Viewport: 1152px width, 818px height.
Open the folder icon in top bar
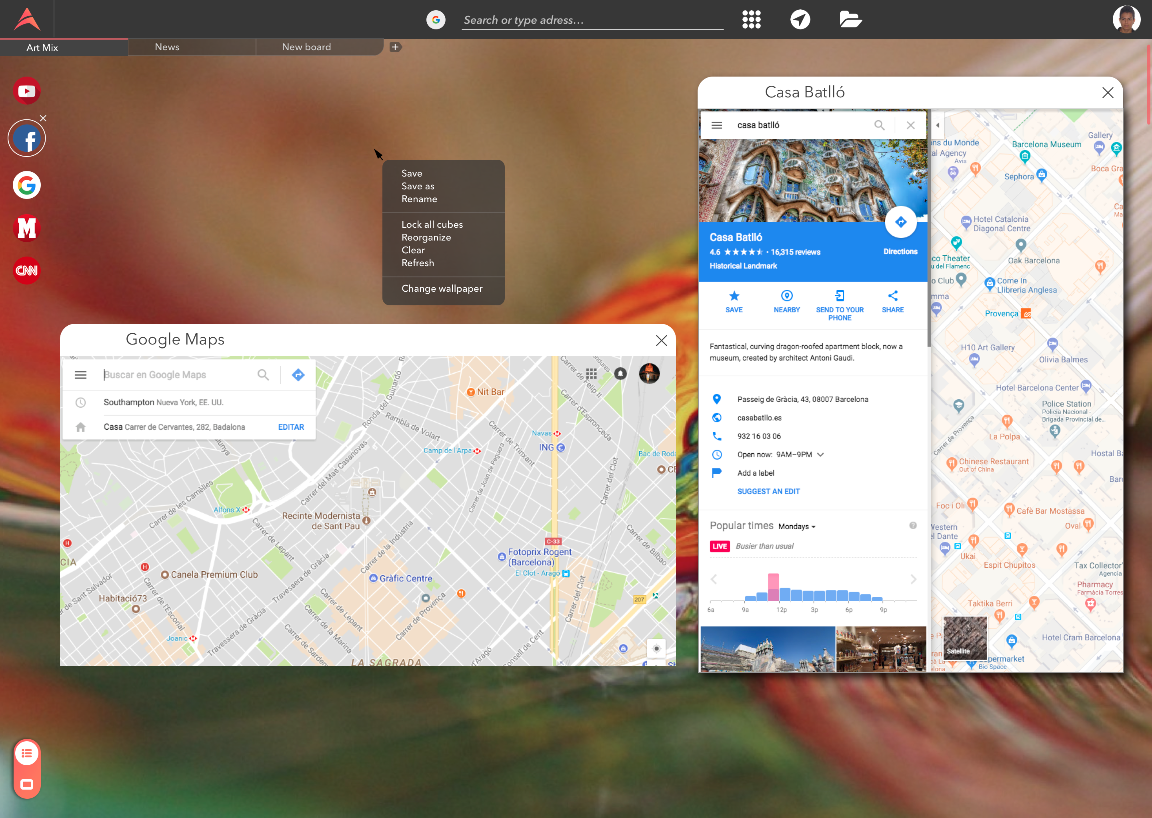tap(850, 19)
